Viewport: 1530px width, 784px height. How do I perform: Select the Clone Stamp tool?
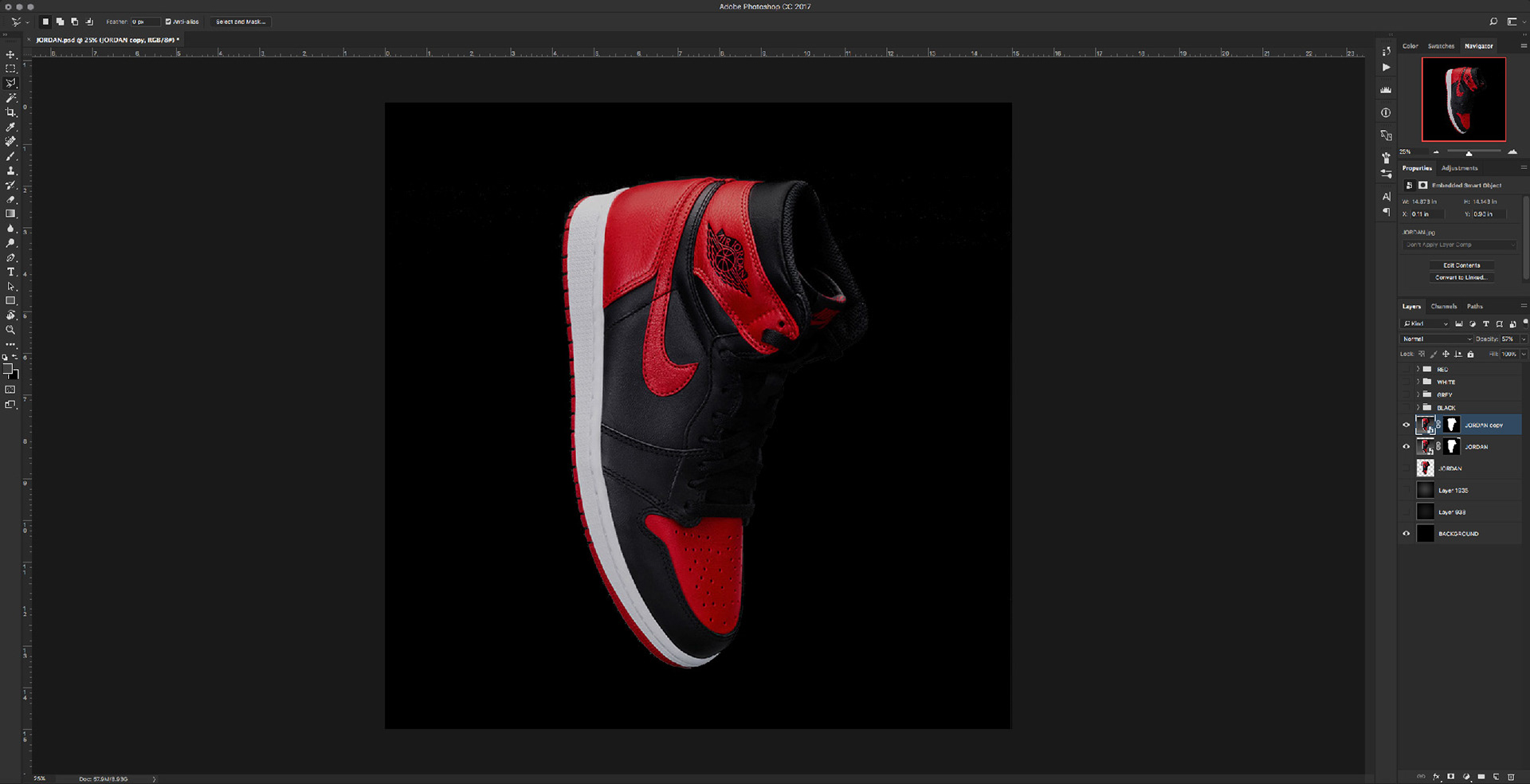tap(10, 171)
